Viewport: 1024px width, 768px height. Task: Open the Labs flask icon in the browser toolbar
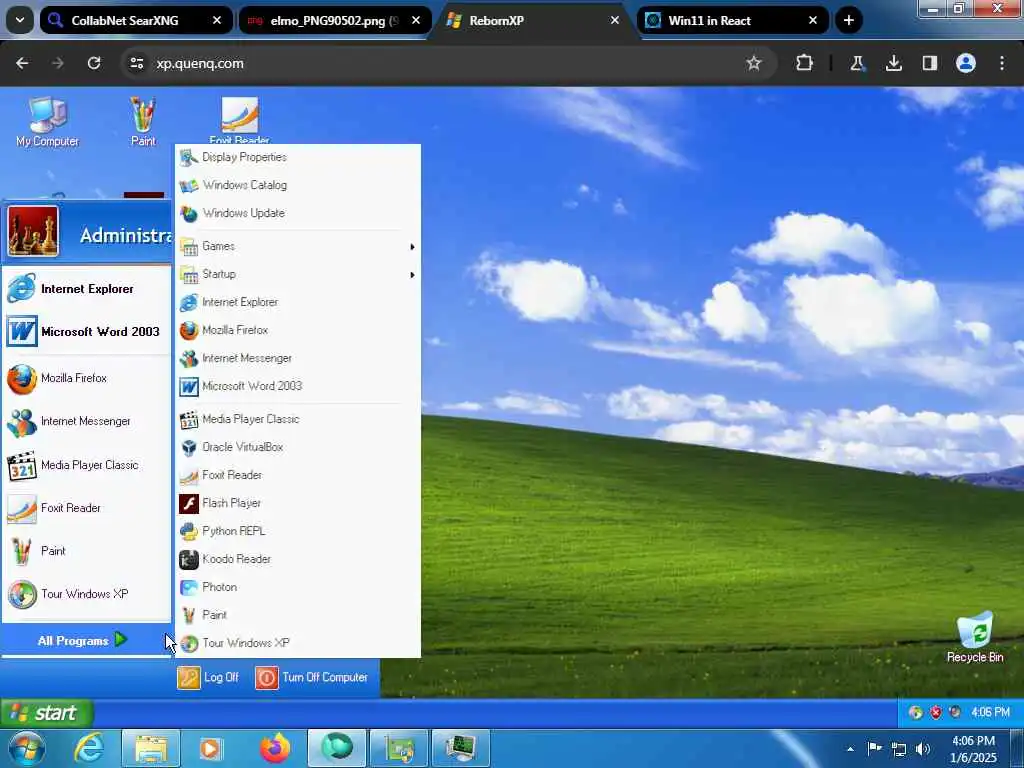857,63
